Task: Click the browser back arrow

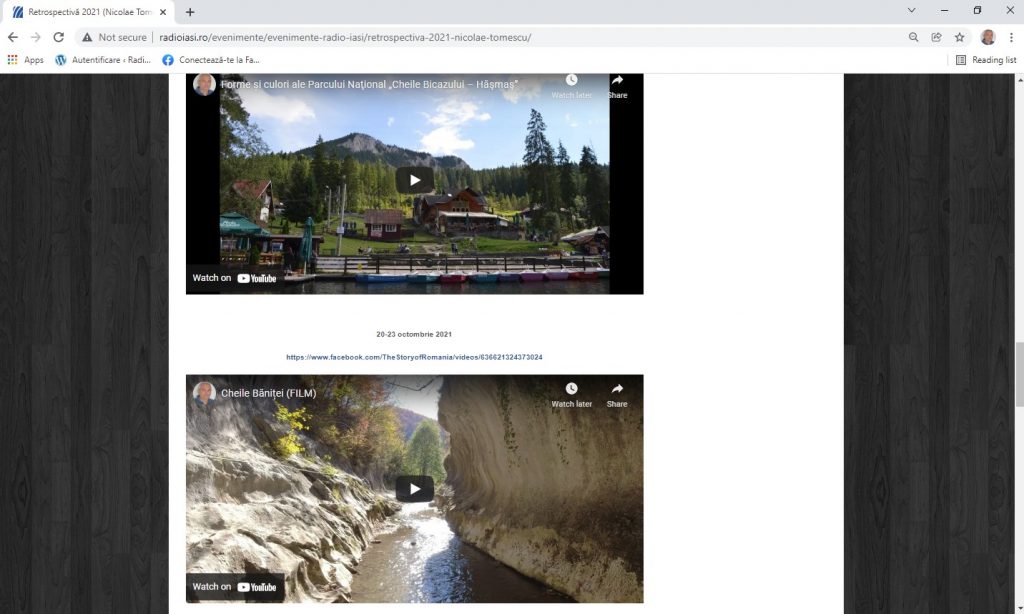Action: 13,37
